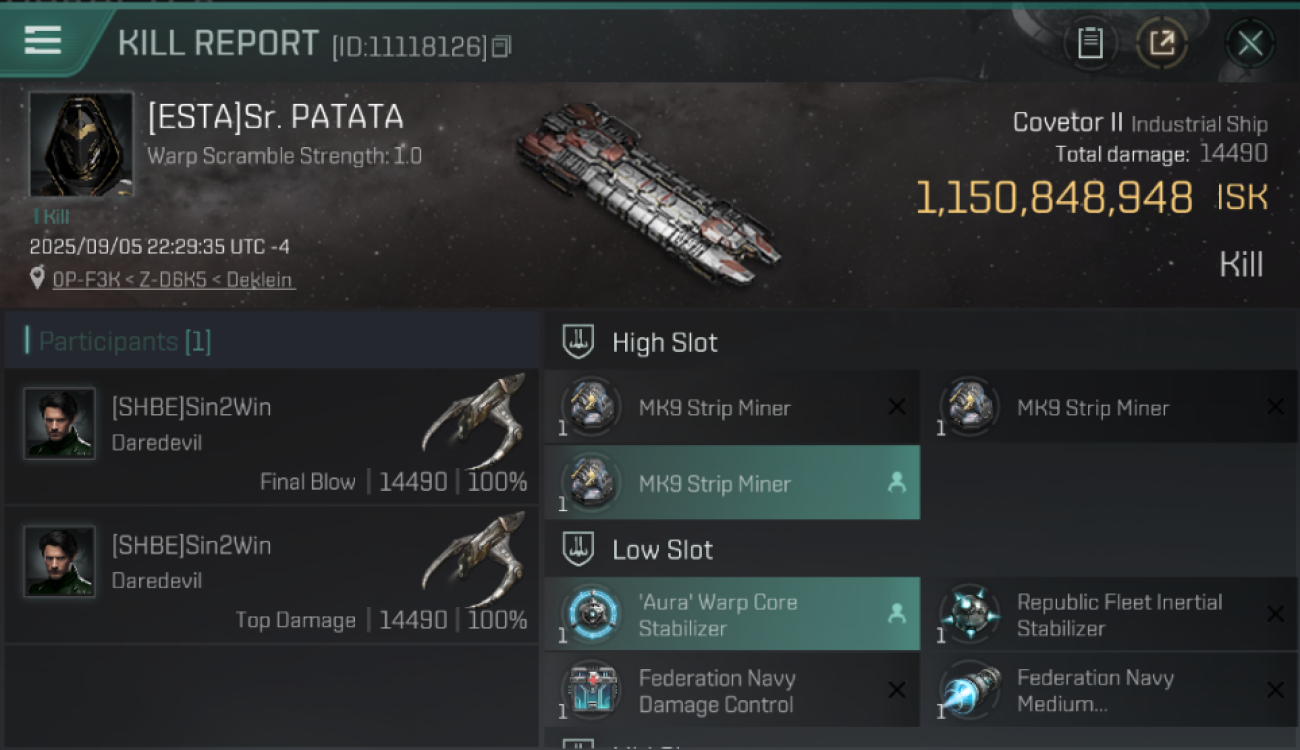Click the Low Slot section icon
The image size is (1300, 750).
579,549
